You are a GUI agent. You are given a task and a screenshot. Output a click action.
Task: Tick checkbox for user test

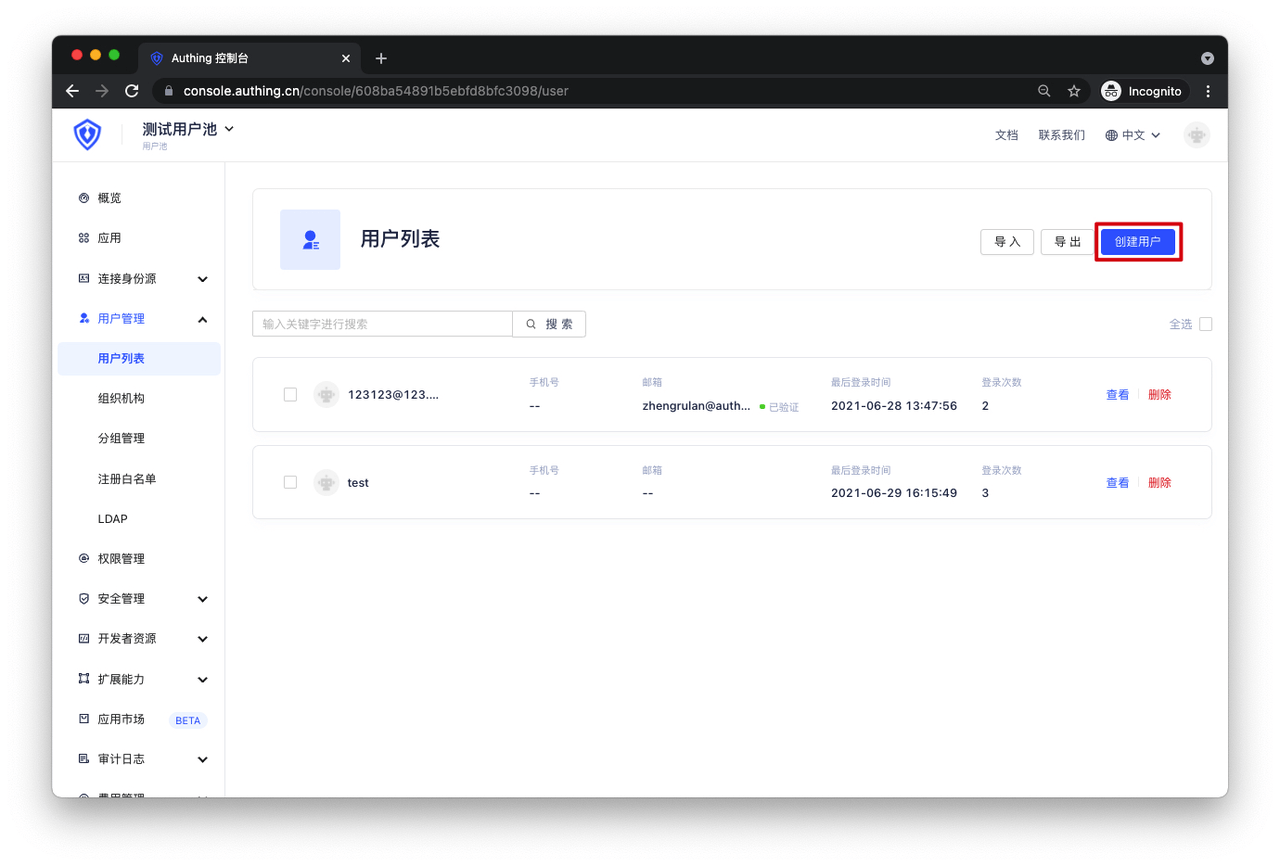(290, 482)
